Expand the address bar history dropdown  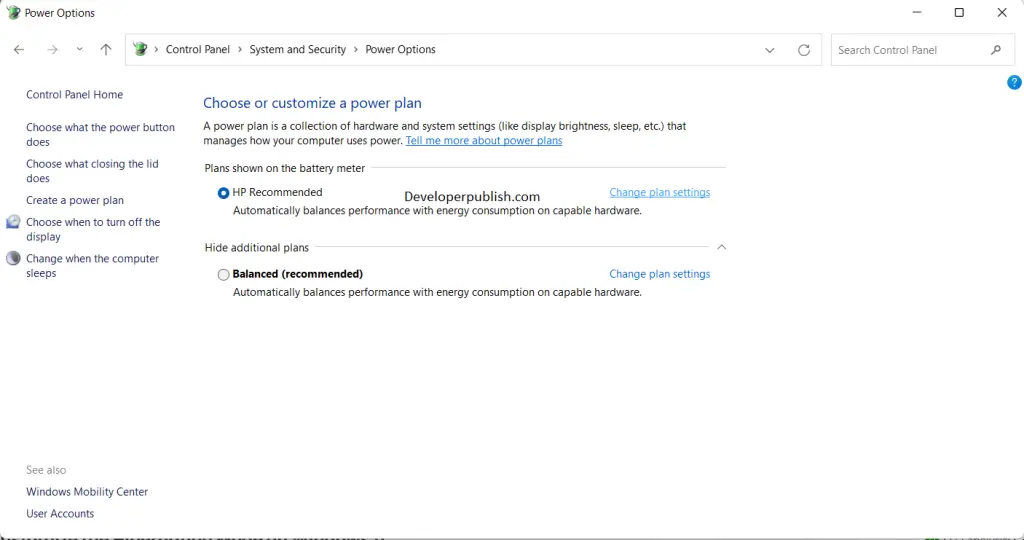pos(769,50)
